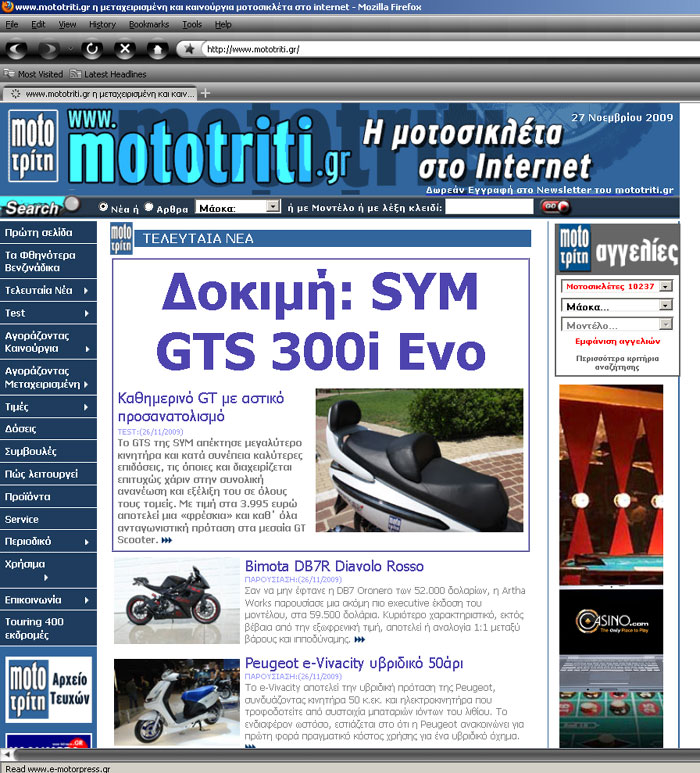Go to Πρώτη σελίδα in sidebar

tap(48, 232)
